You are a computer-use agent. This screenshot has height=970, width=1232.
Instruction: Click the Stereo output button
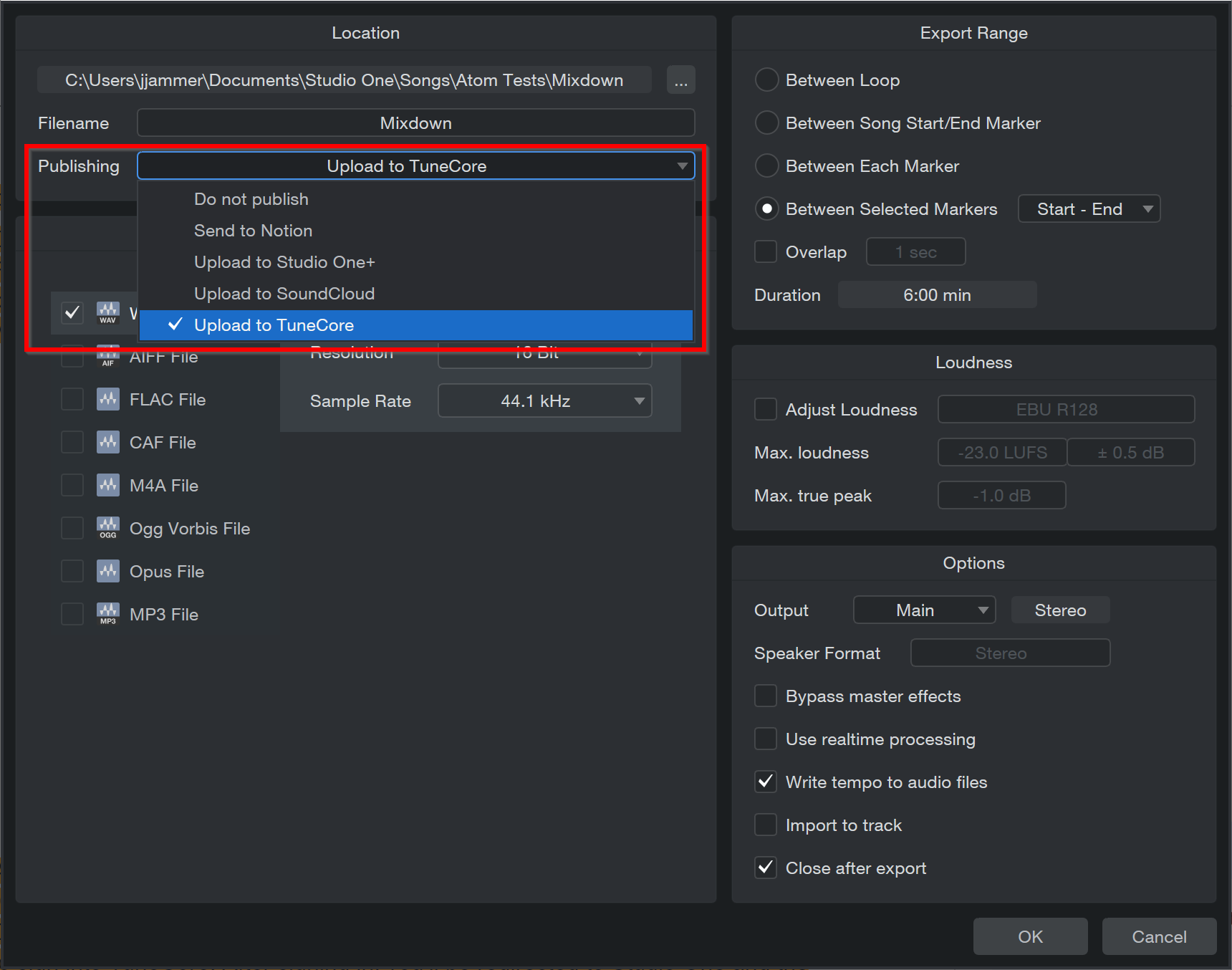[x=1061, y=610]
